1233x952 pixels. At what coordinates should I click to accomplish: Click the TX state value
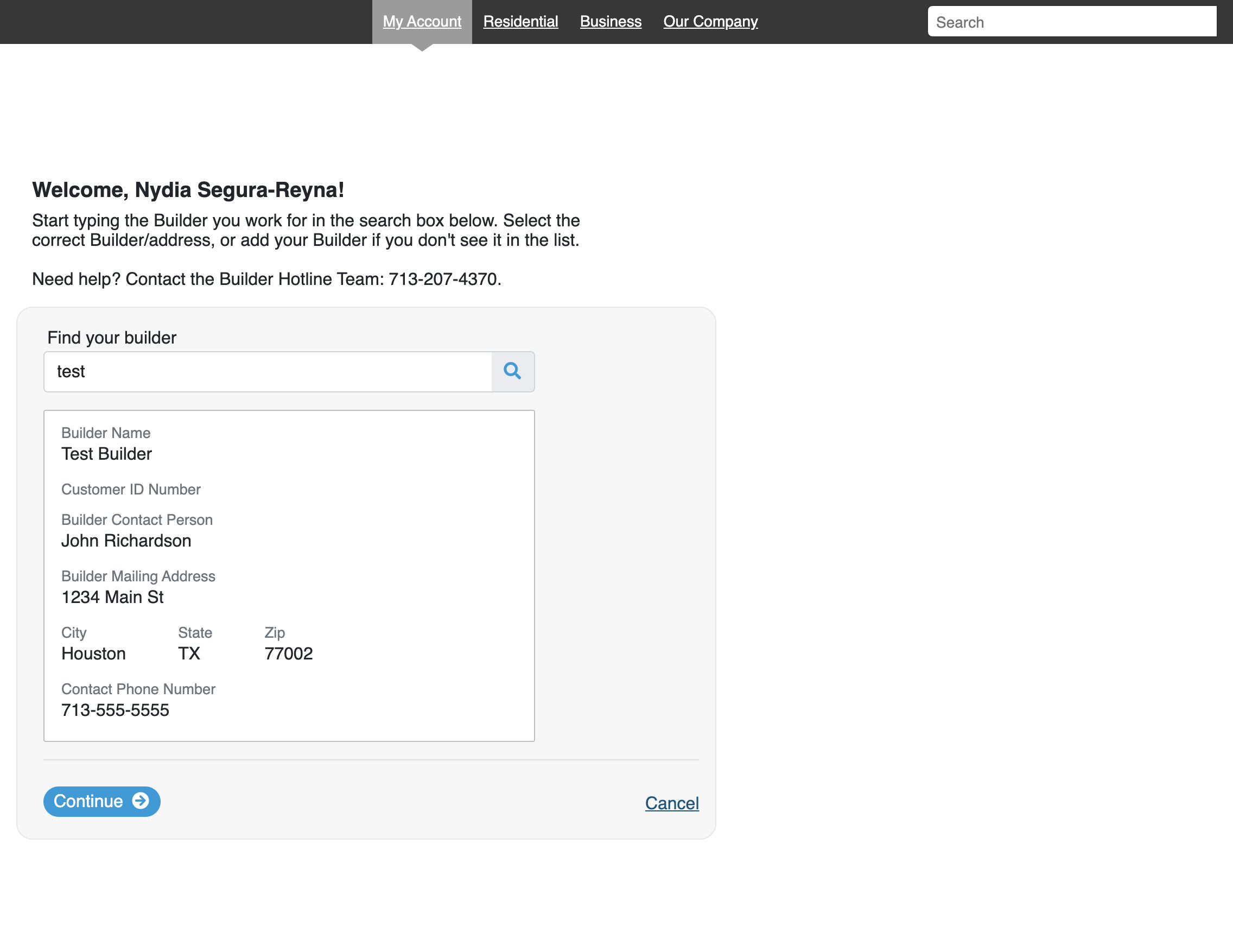[189, 654]
